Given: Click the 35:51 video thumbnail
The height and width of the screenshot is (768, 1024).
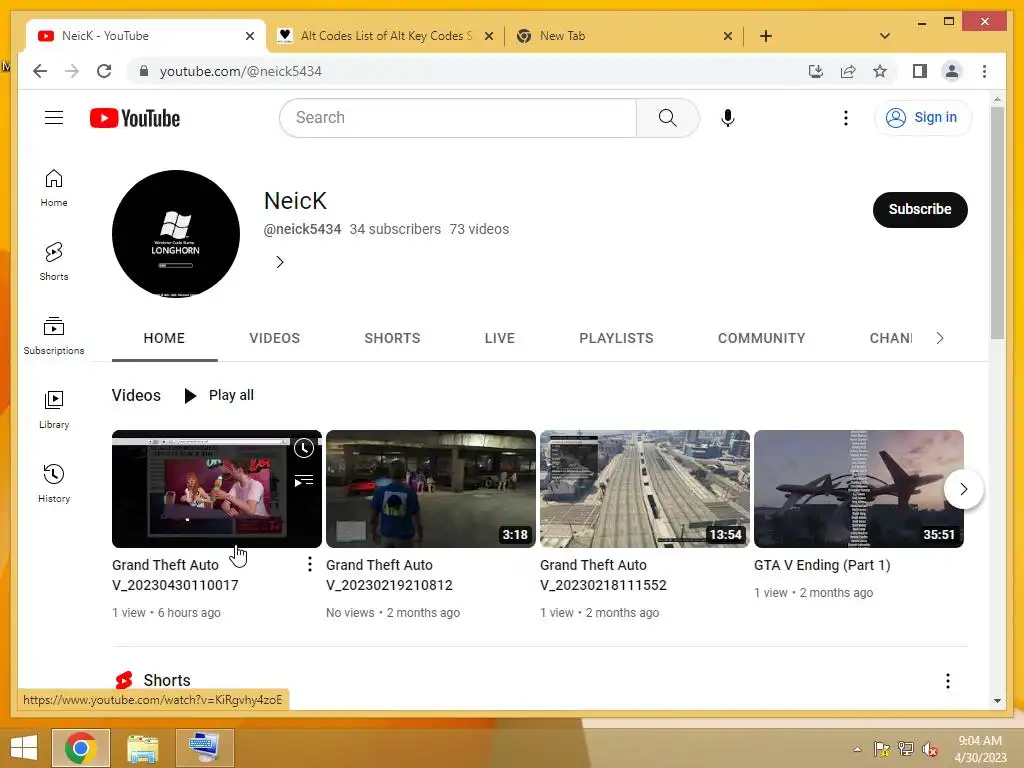Looking at the screenshot, I should tap(859, 488).
